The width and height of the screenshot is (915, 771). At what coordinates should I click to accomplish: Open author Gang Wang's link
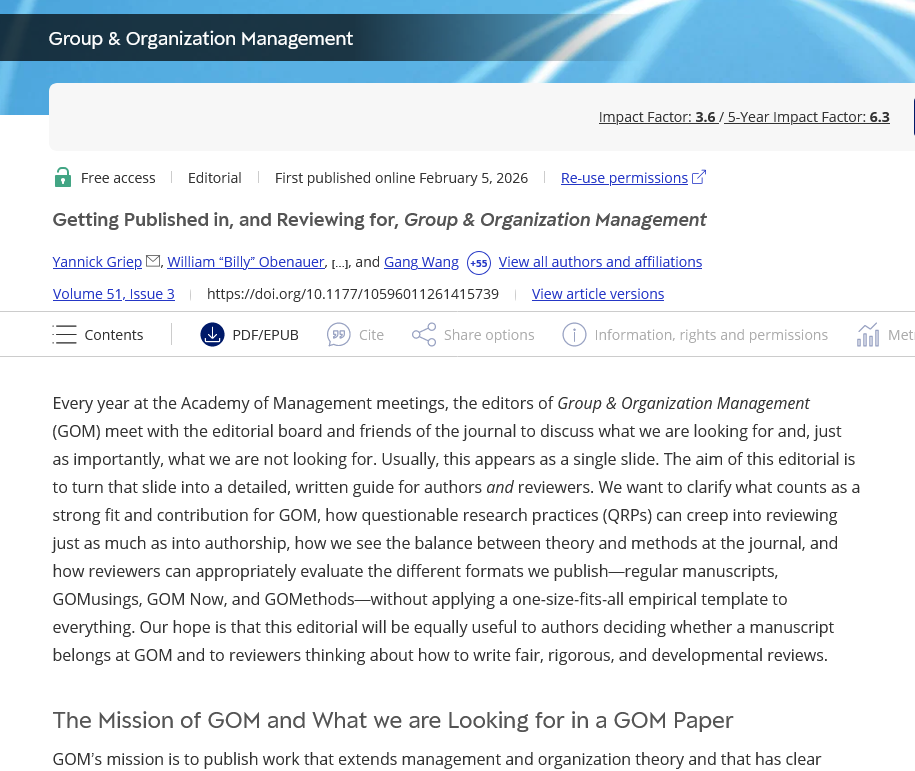coord(421,262)
